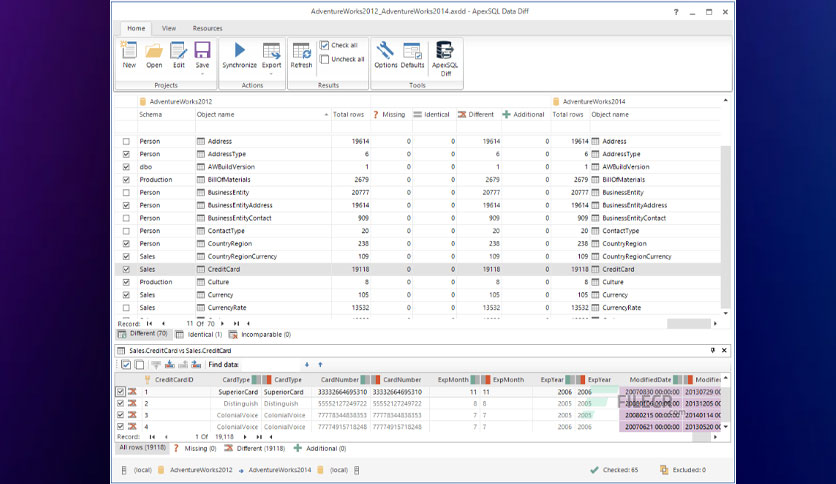
Task: Open the help question mark
Action: (x=676, y=12)
